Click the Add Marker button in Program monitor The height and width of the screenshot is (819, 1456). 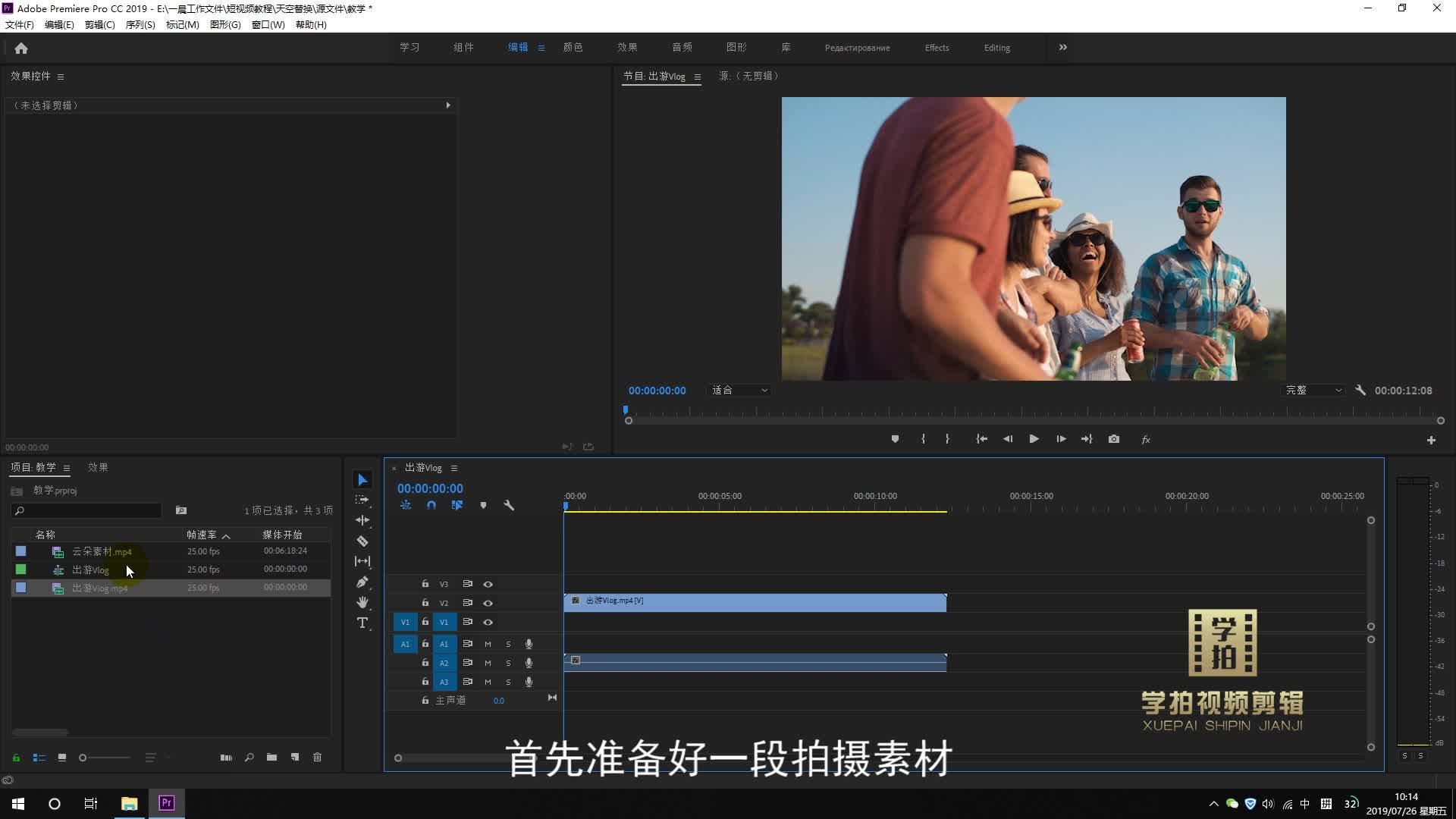[x=895, y=439]
